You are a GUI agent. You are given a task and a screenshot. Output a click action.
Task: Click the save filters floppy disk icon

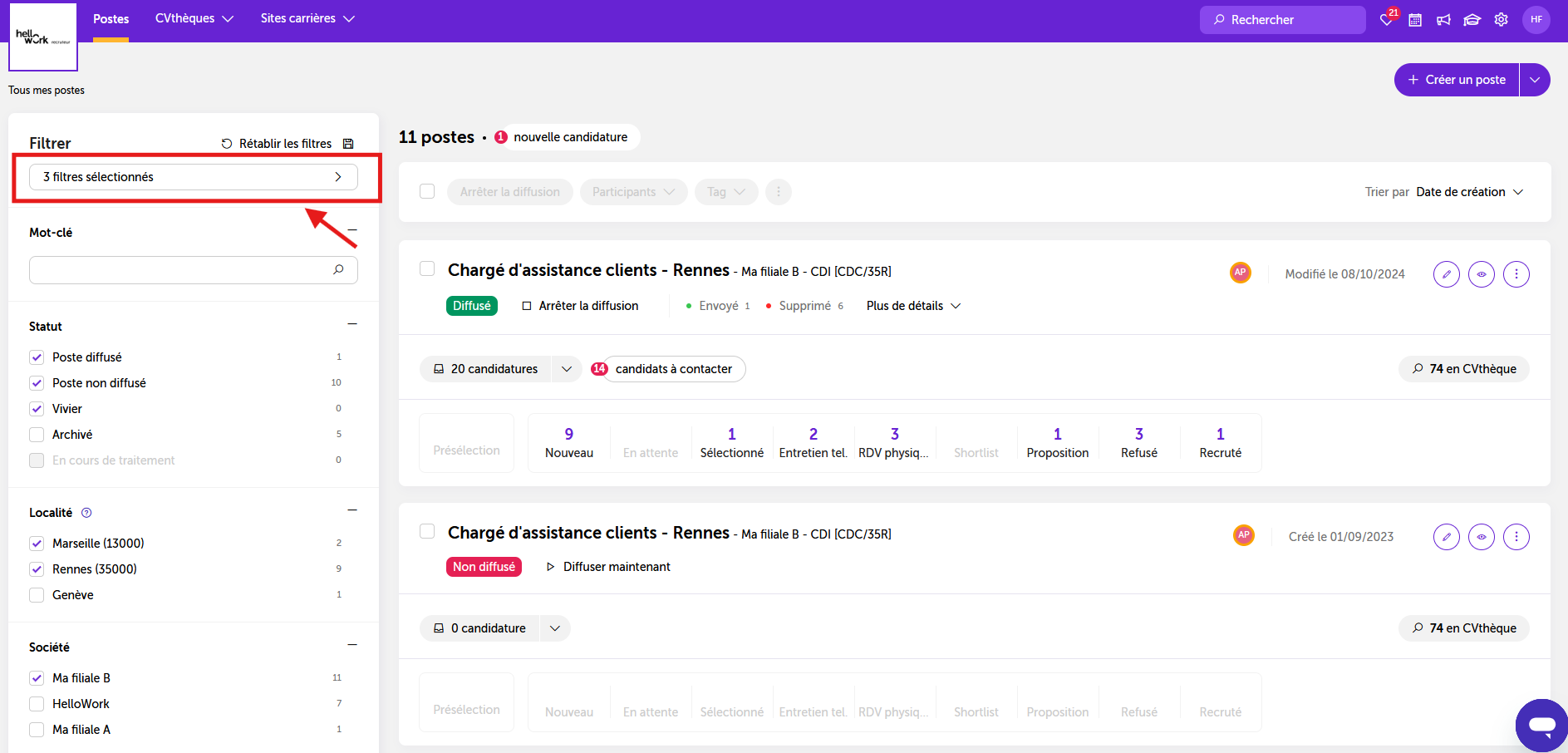[348, 144]
